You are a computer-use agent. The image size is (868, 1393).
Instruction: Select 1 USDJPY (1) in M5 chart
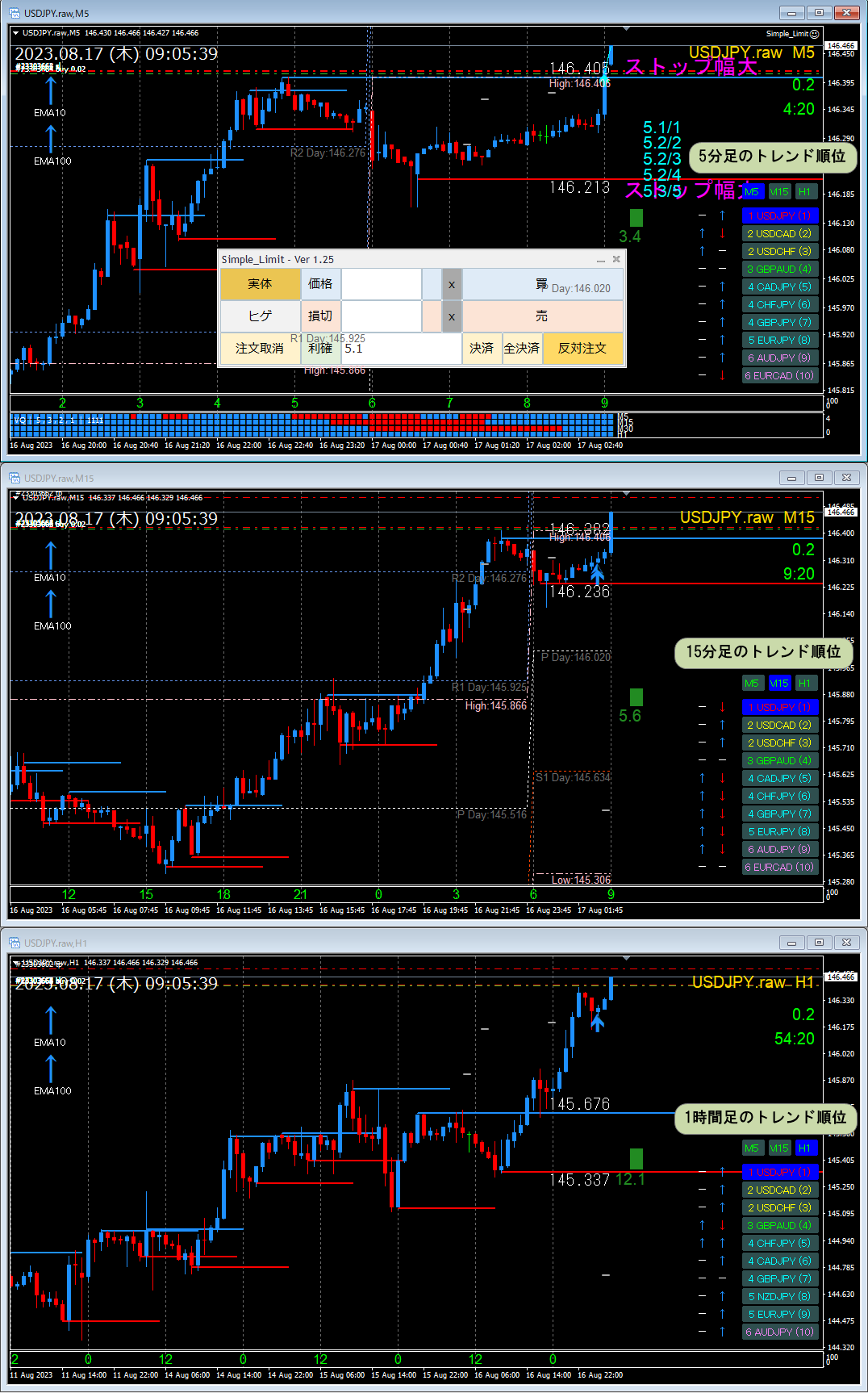pyautogui.click(x=780, y=216)
